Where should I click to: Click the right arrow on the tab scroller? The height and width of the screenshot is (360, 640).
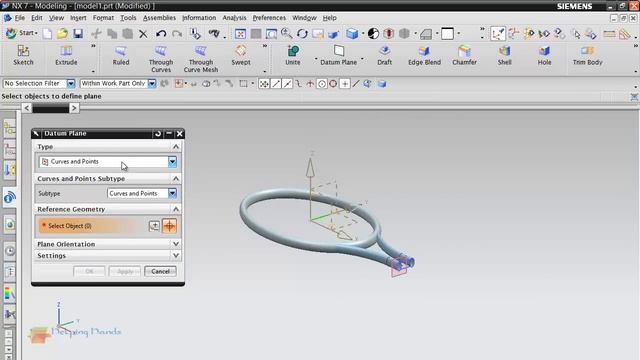pos(74,108)
